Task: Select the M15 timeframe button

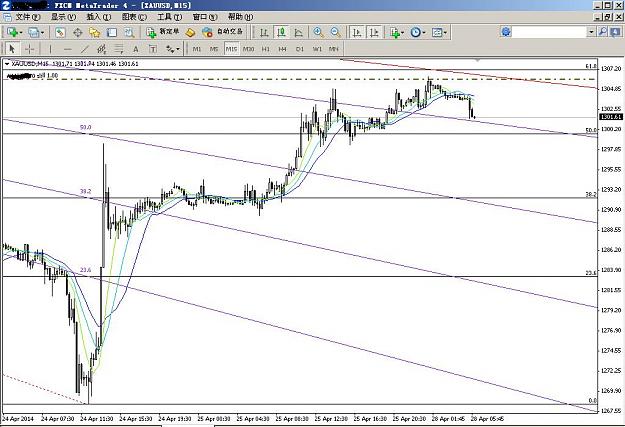Action: click(232, 49)
